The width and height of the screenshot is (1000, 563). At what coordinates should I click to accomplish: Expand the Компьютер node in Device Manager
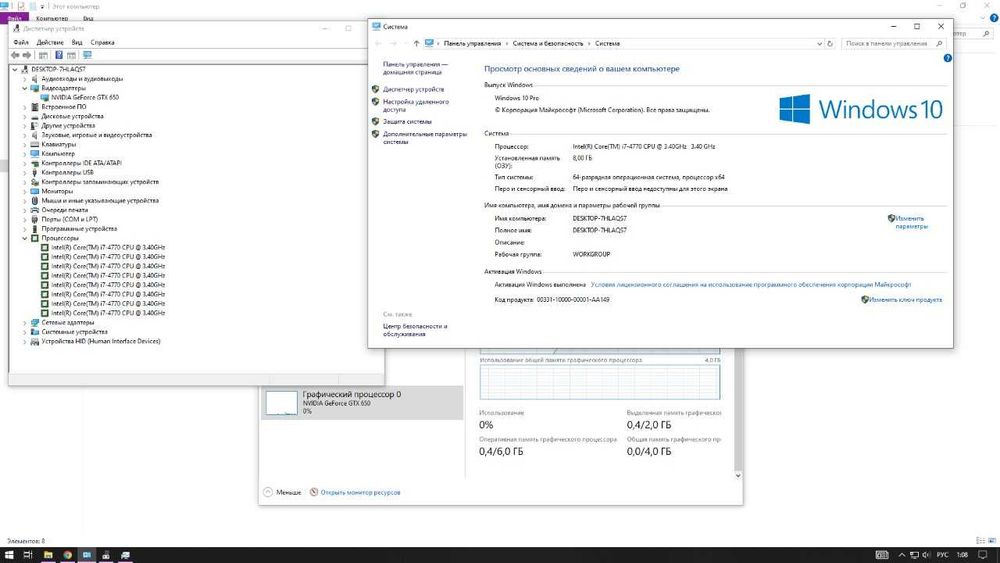coord(25,154)
